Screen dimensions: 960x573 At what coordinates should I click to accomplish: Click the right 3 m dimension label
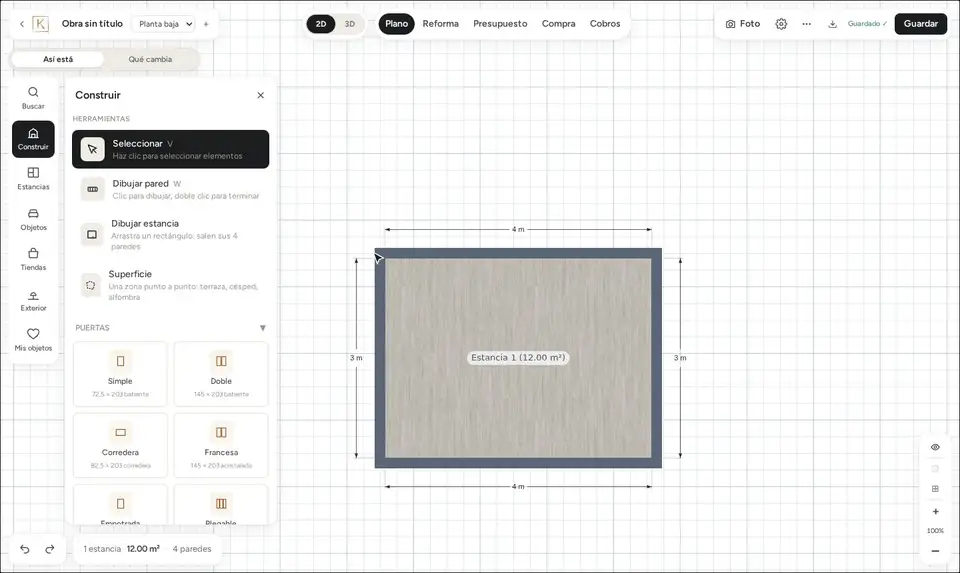tap(680, 358)
